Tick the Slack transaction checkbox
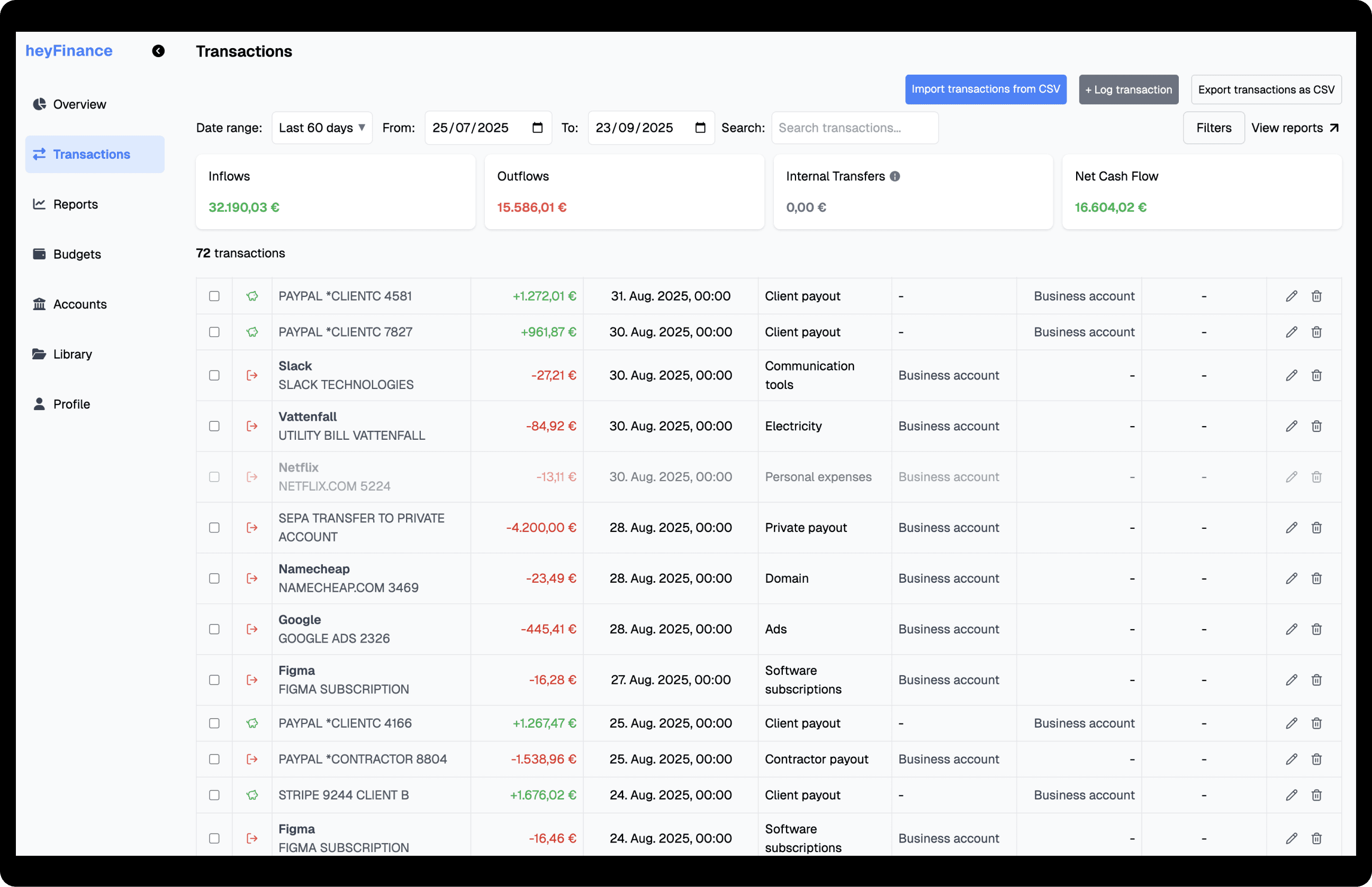This screenshot has width=1372, height=887. (x=214, y=376)
